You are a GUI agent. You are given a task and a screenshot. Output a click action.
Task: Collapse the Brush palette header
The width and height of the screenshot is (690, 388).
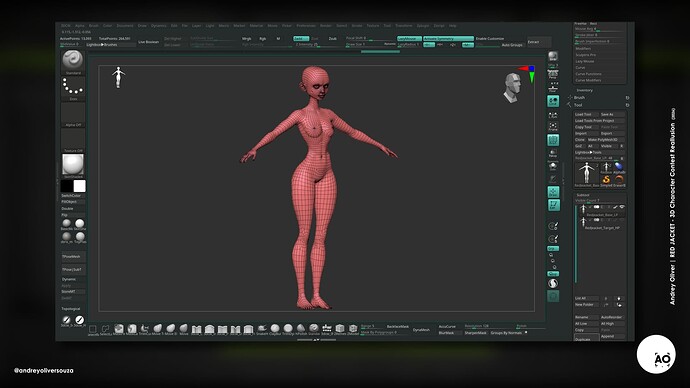pos(580,98)
